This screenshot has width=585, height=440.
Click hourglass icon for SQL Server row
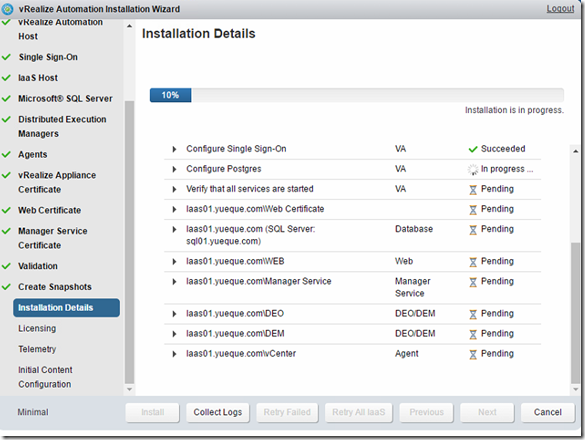pos(473,230)
